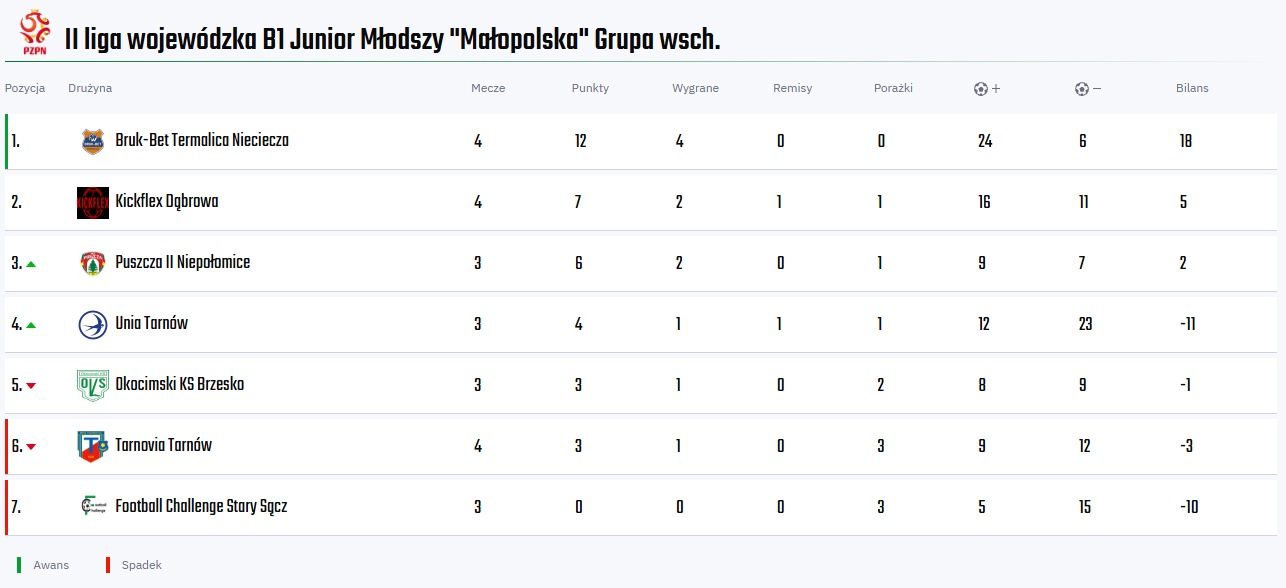
Task: Click the green Awans legend marker
Action: click(x=19, y=565)
